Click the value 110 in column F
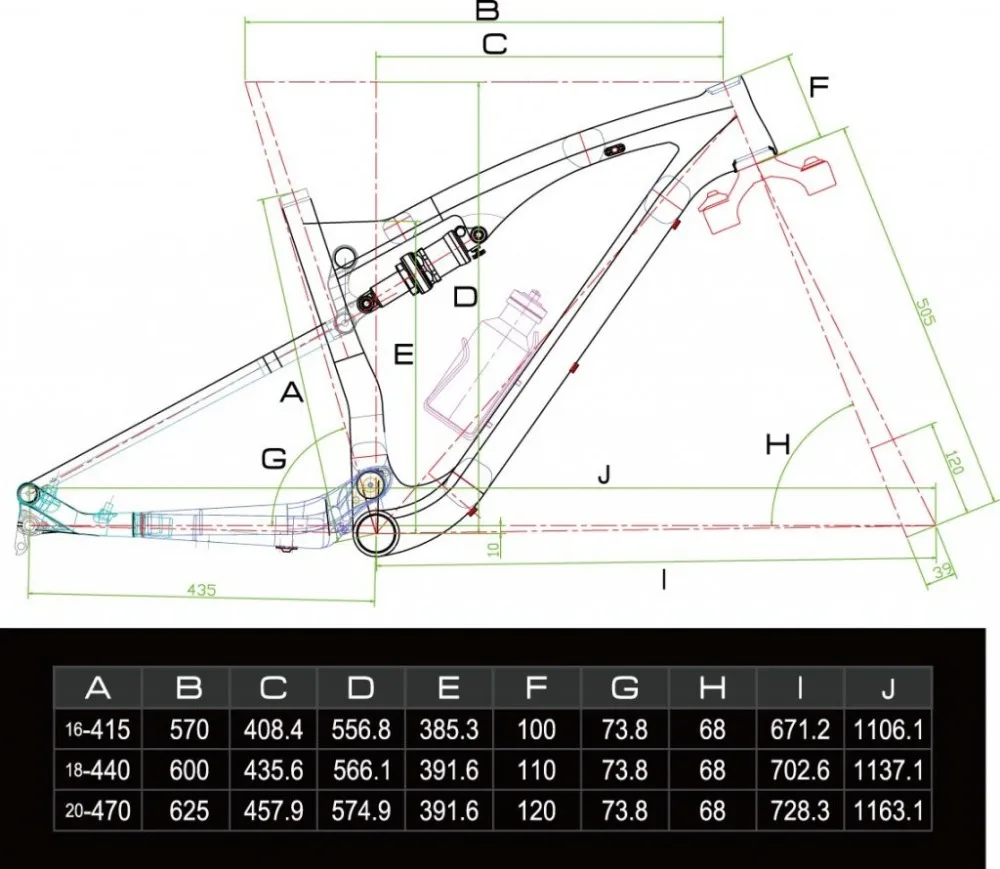 pyautogui.click(x=537, y=770)
